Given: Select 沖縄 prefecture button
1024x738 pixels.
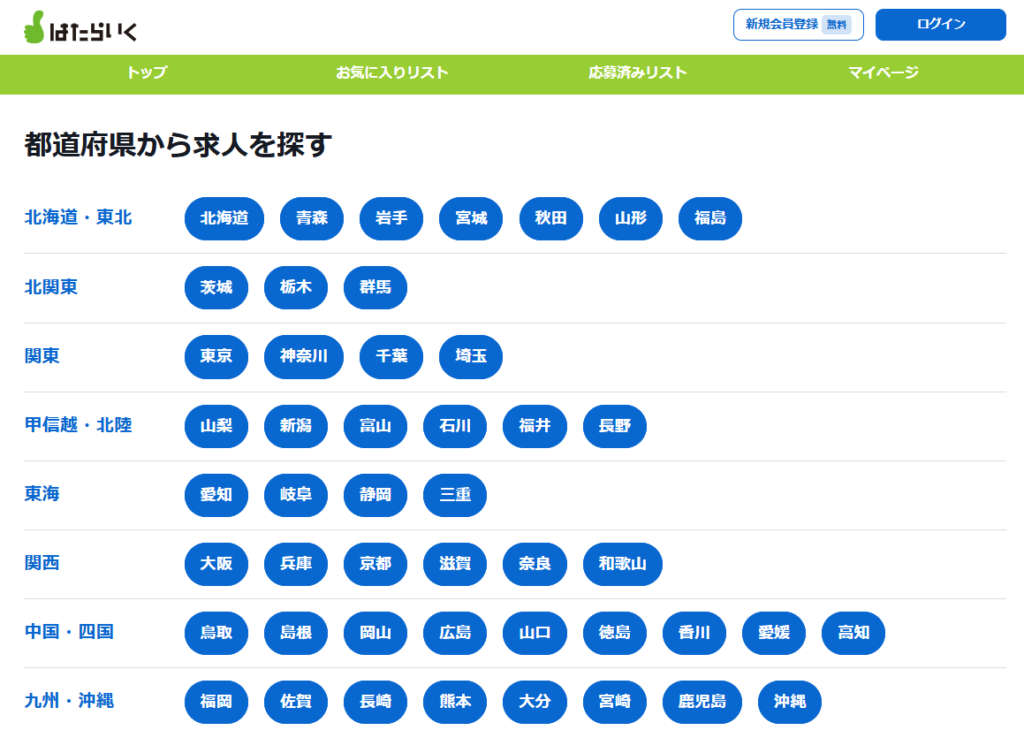Looking at the screenshot, I should [790, 702].
